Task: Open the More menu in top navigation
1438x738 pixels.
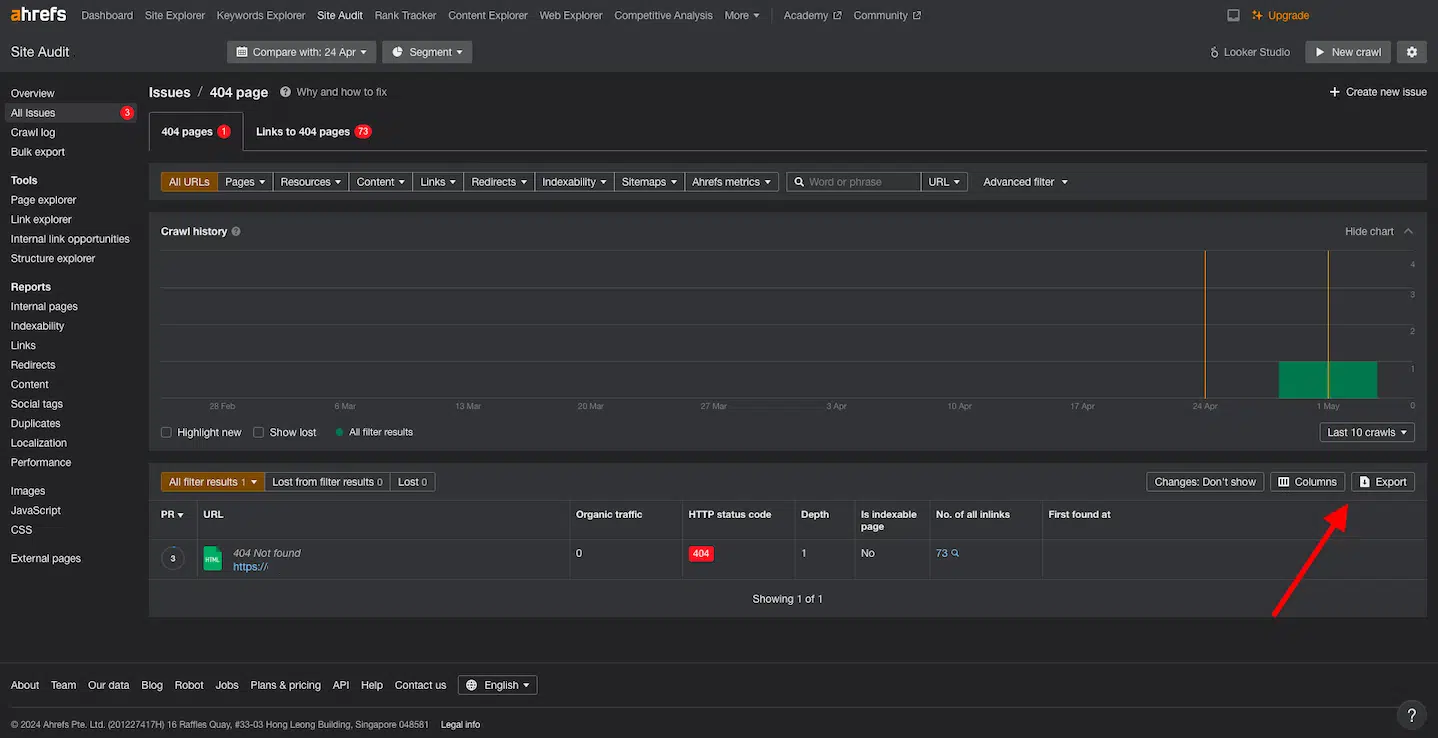Action: [742, 15]
